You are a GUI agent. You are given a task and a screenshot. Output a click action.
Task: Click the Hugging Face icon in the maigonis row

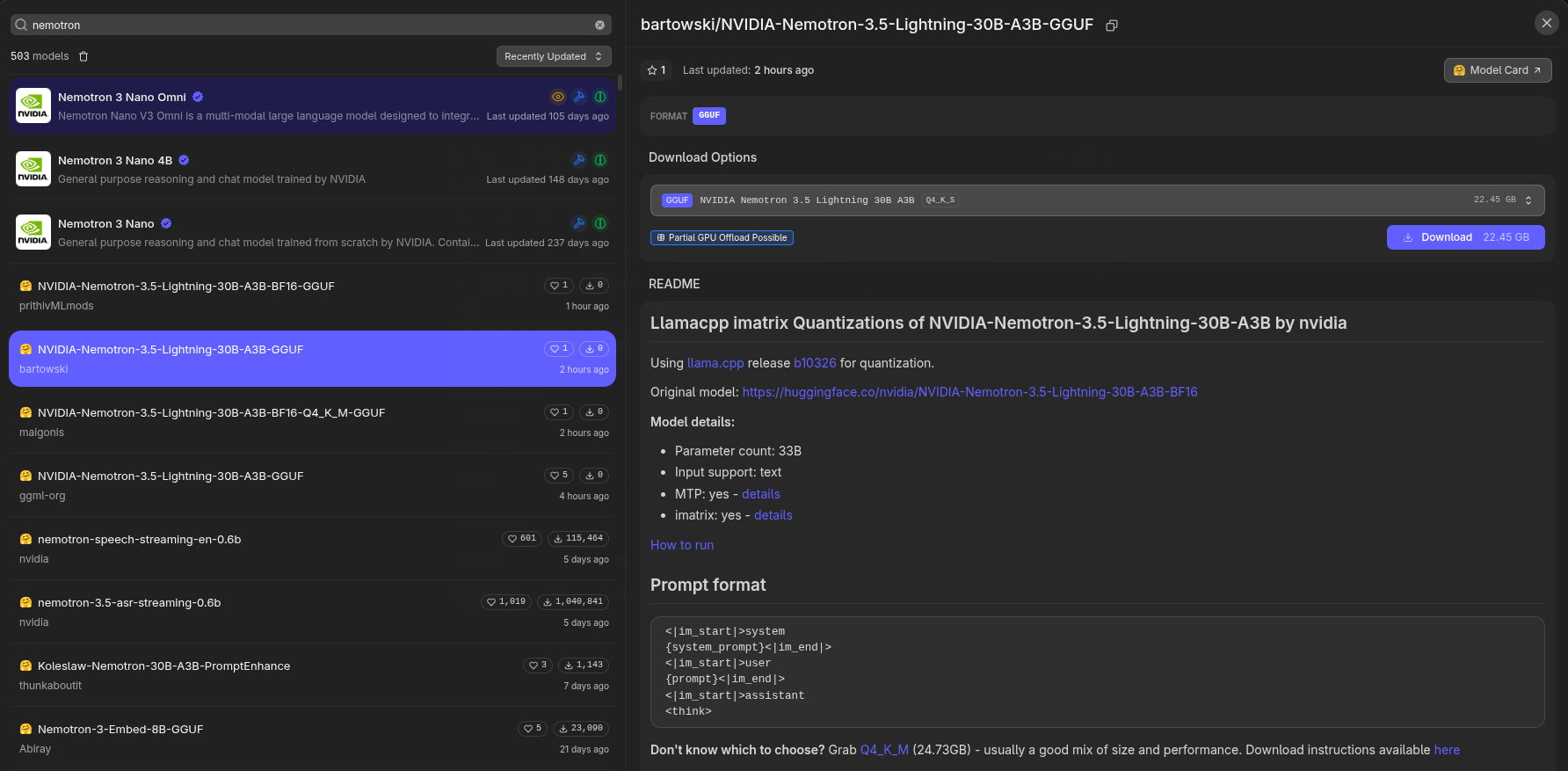coord(25,412)
